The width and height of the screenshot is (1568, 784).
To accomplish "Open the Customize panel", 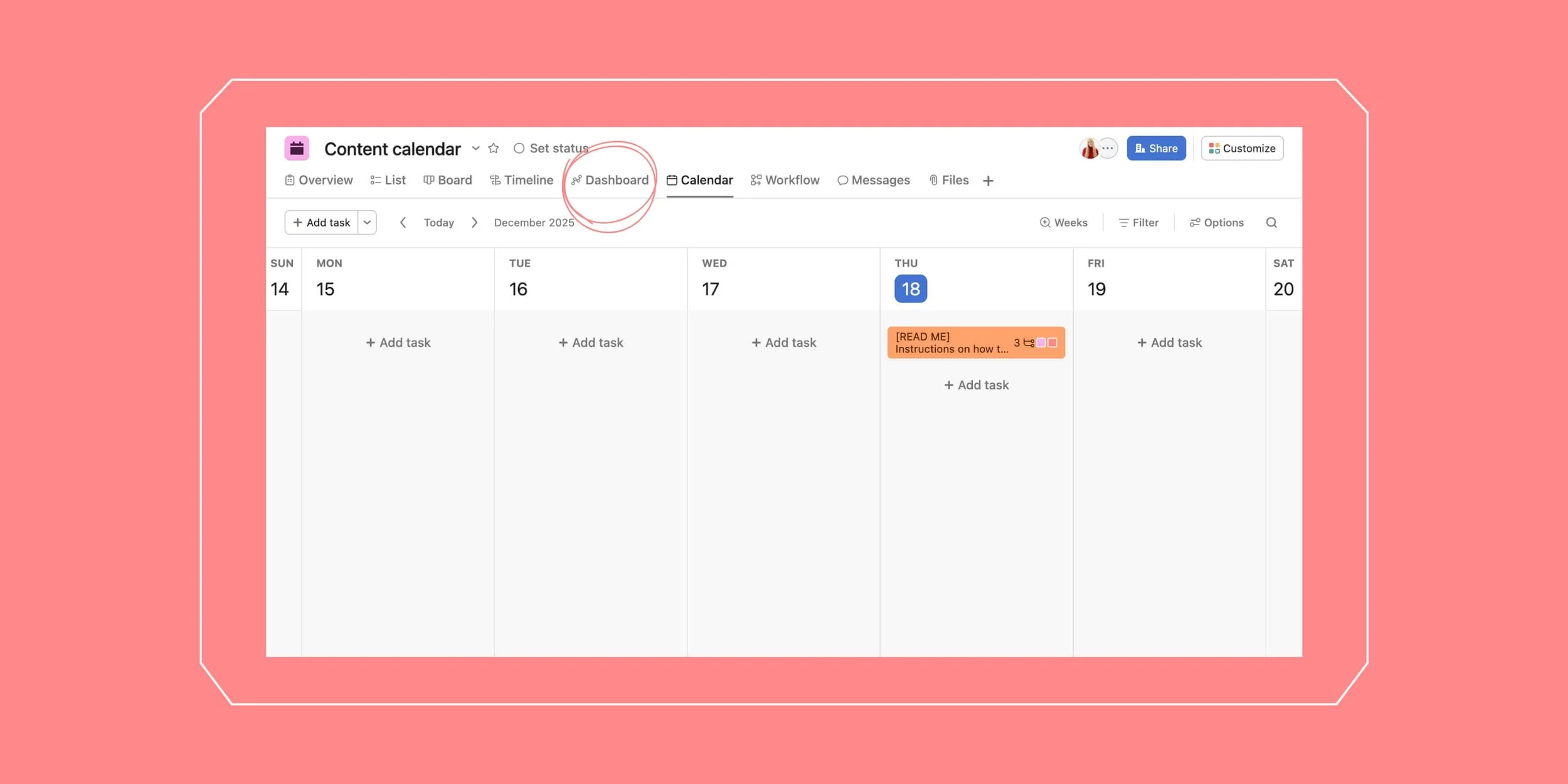I will (1242, 148).
